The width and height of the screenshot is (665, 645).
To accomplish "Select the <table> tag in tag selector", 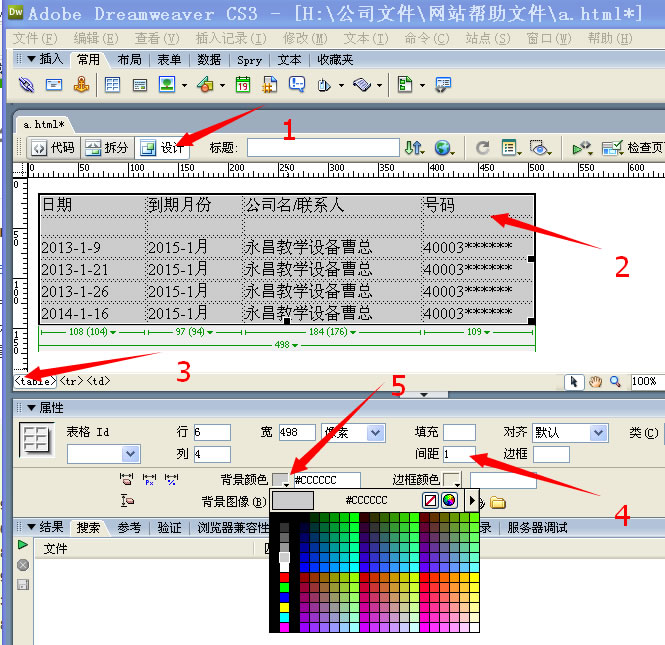I will tap(35, 381).
